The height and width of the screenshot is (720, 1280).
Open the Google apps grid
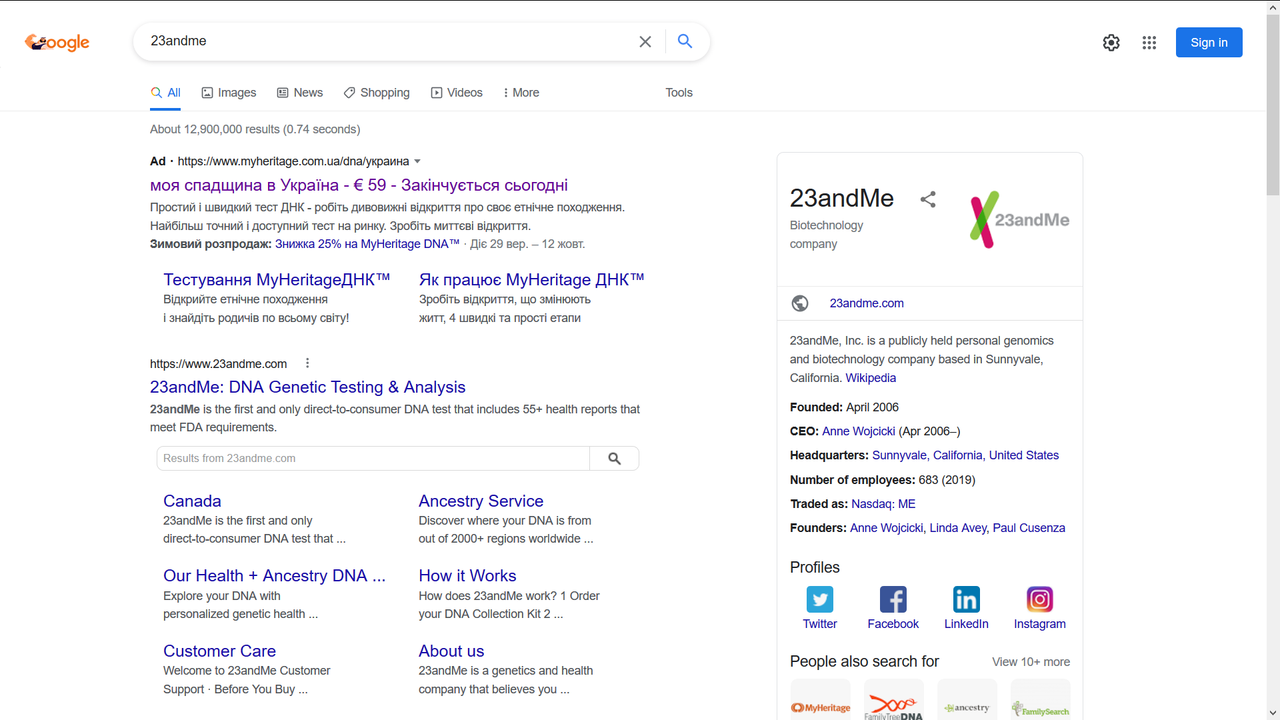tap(1149, 42)
